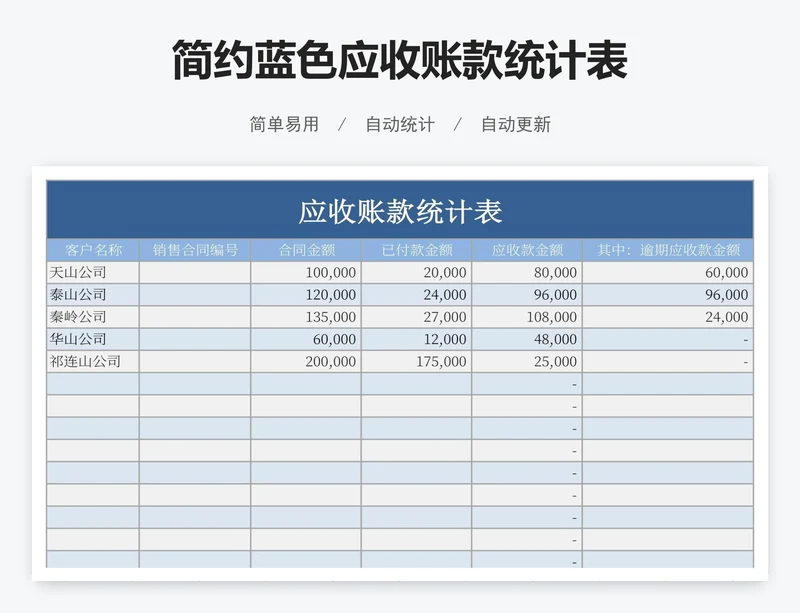Click the 自动统计 subtitle text

tap(400, 124)
